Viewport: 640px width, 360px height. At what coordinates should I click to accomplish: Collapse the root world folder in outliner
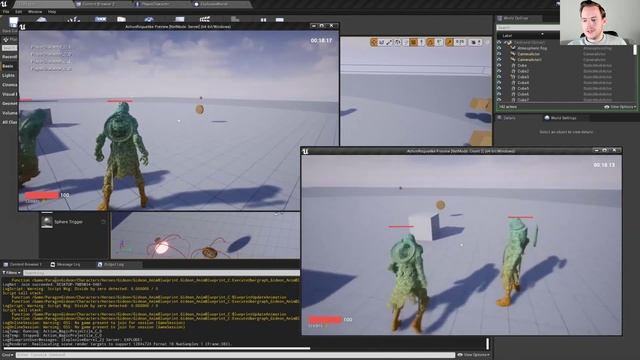[x=505, y=42]
